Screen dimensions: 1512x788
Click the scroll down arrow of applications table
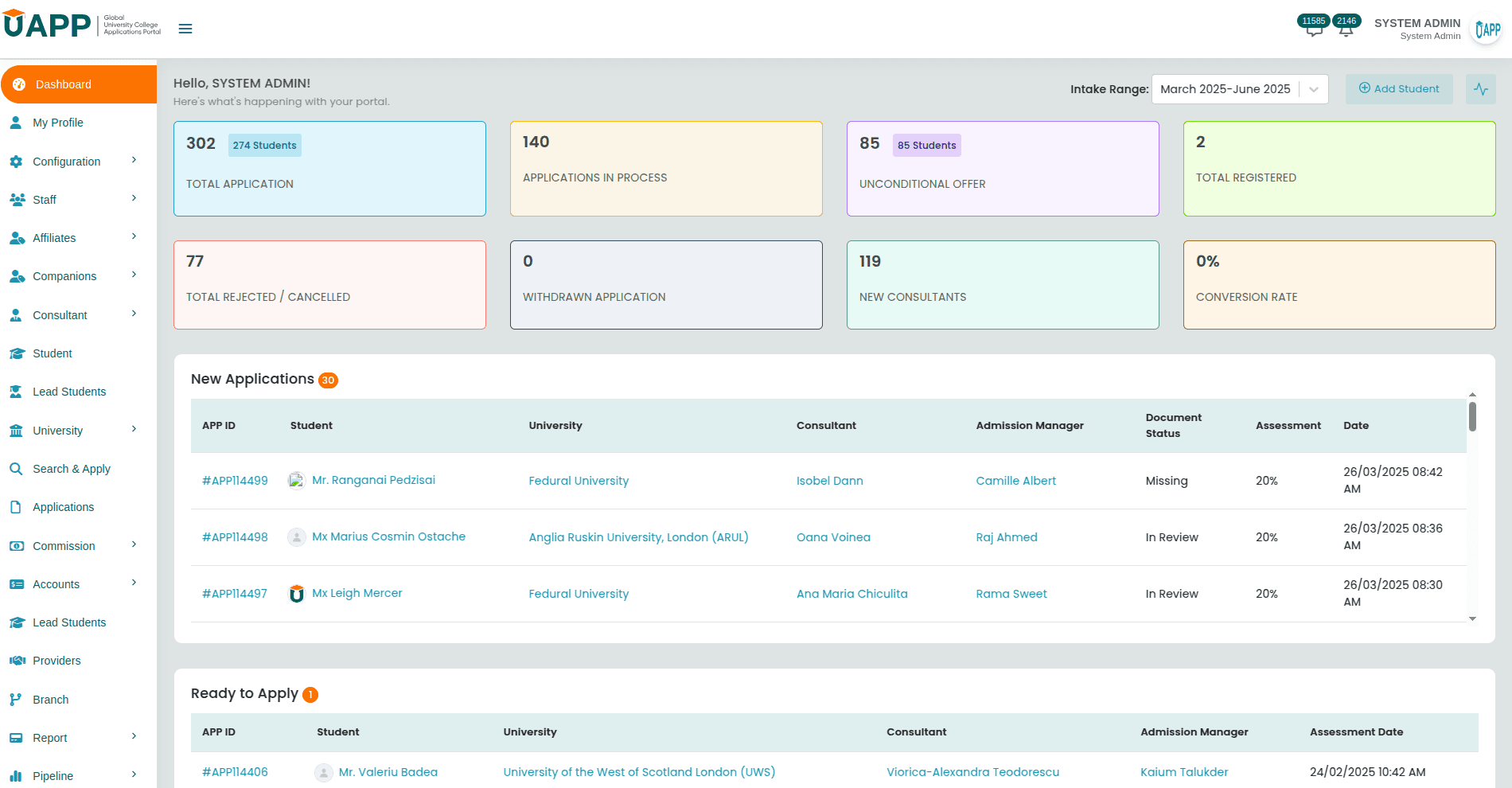pyautogui.click(x=1472, y=618)
